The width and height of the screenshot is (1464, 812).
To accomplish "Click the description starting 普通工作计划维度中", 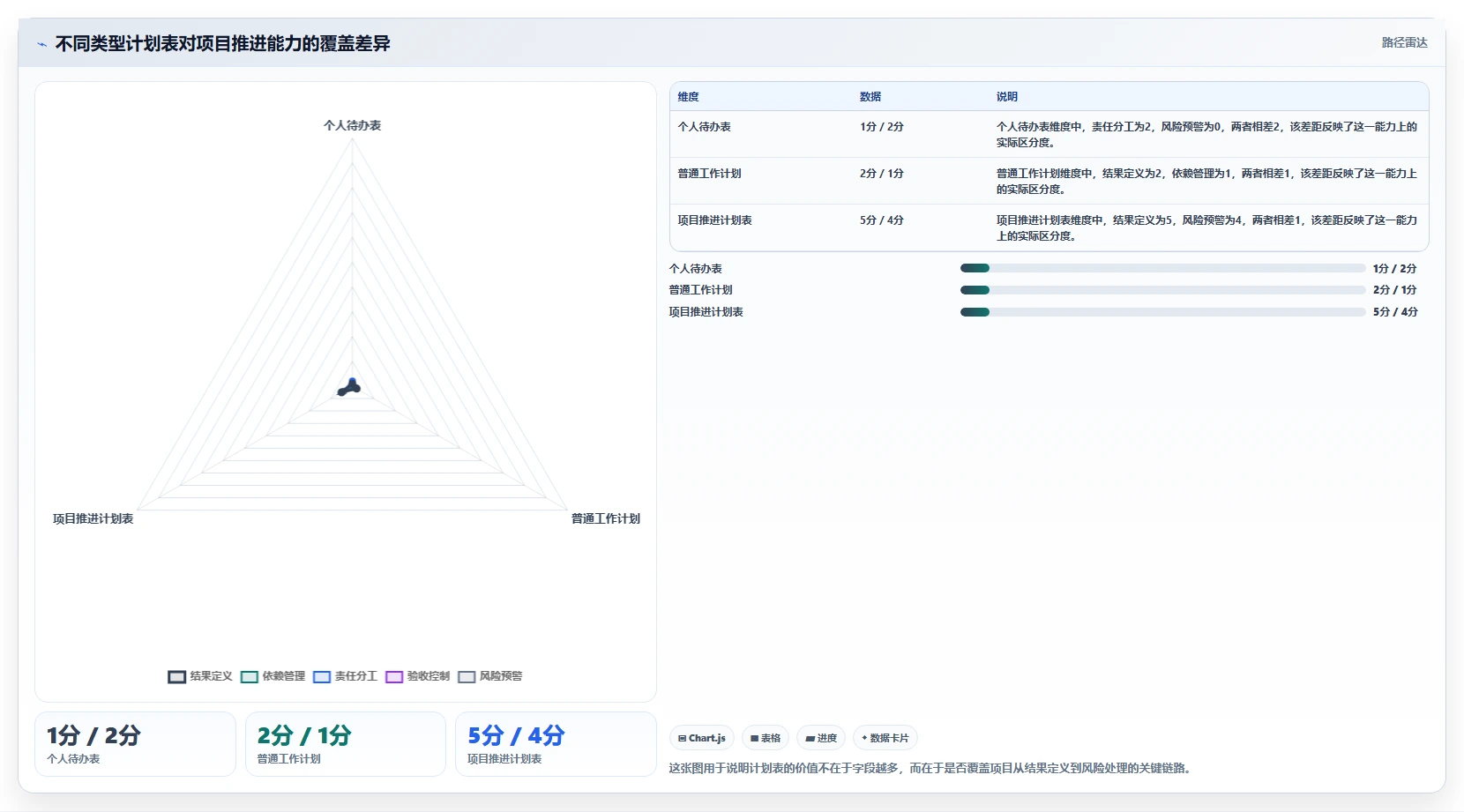I will pos(1206,182).
